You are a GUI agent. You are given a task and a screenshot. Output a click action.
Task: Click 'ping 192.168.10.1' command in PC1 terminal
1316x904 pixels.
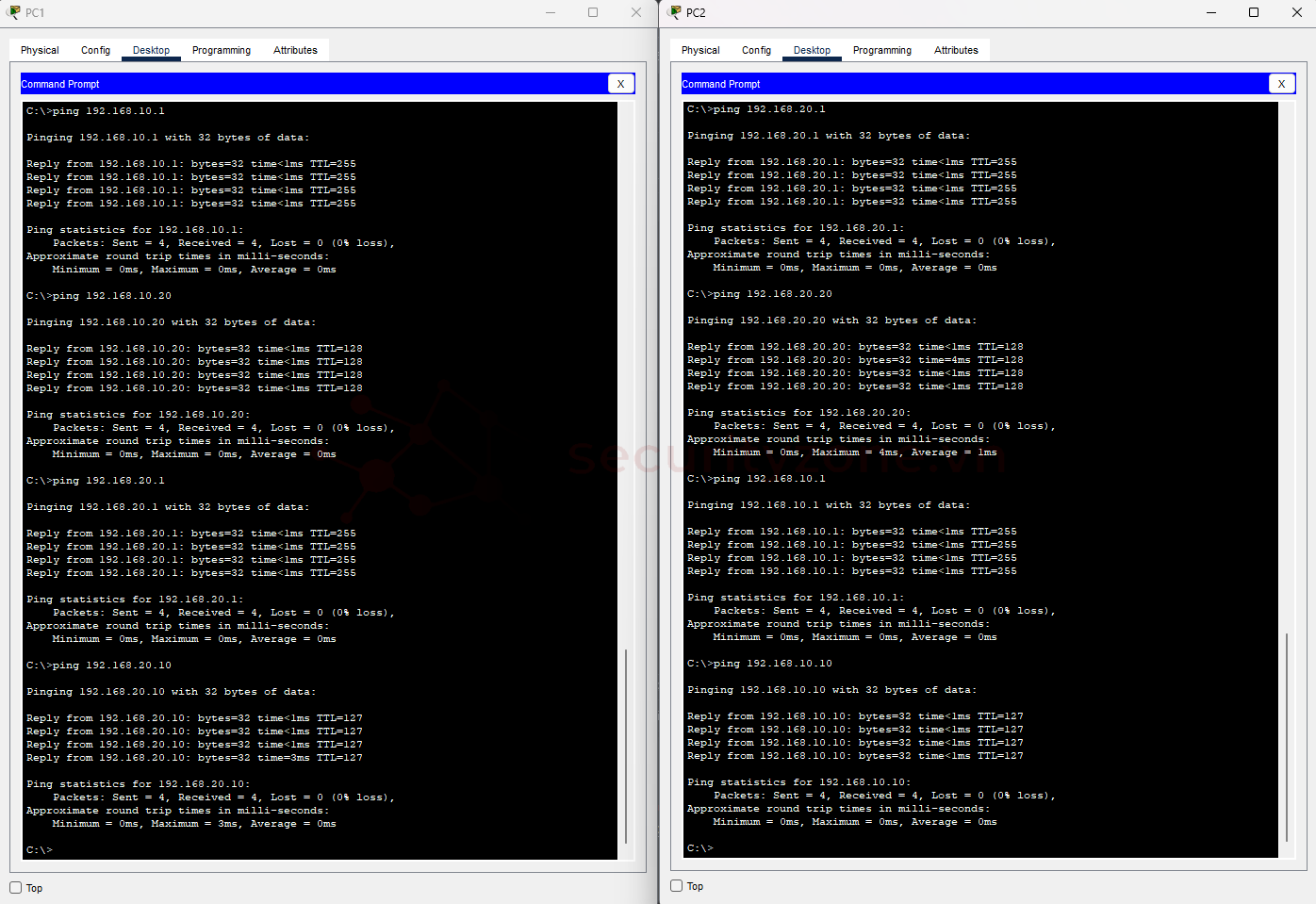[108, 111]
